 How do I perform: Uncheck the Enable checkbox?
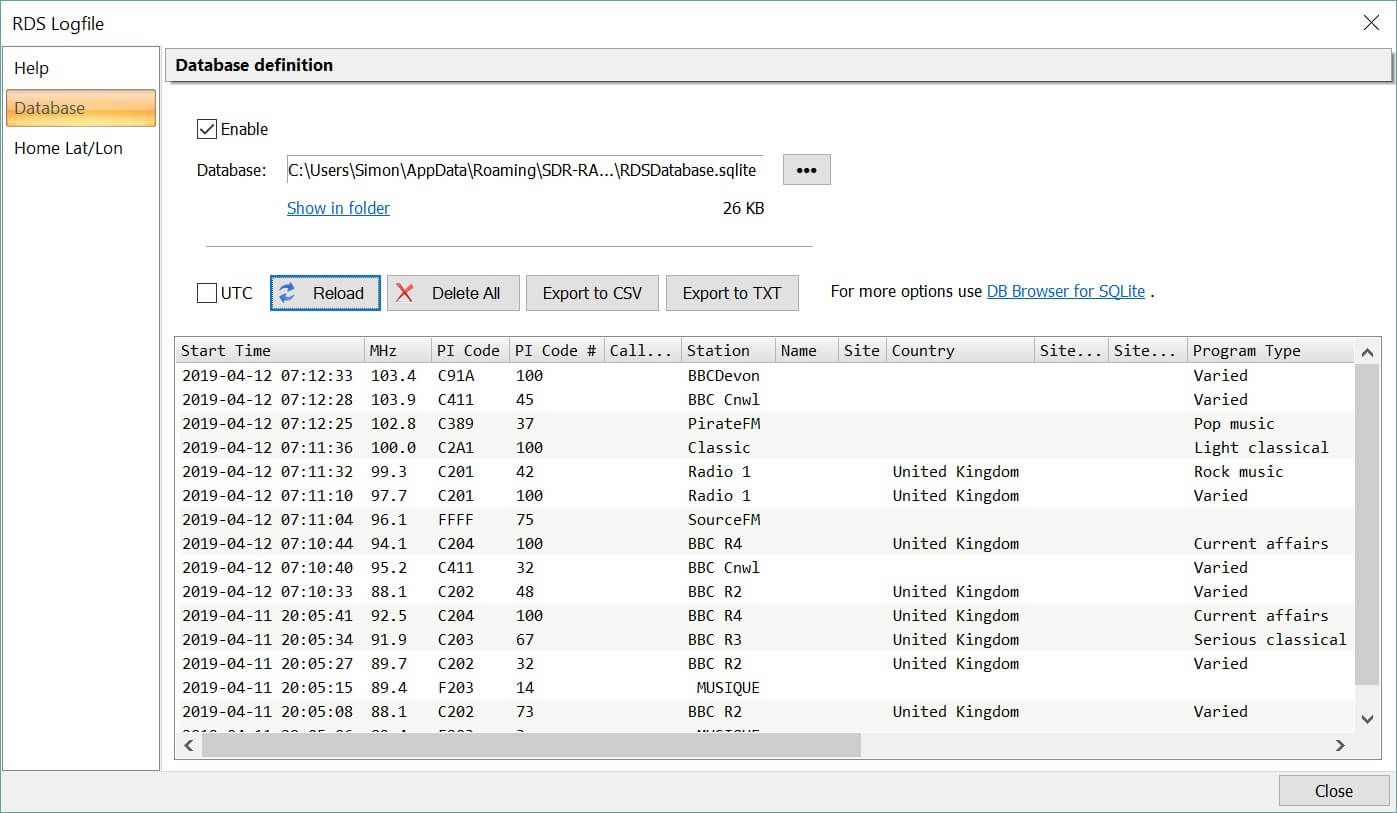pos(208,129)
